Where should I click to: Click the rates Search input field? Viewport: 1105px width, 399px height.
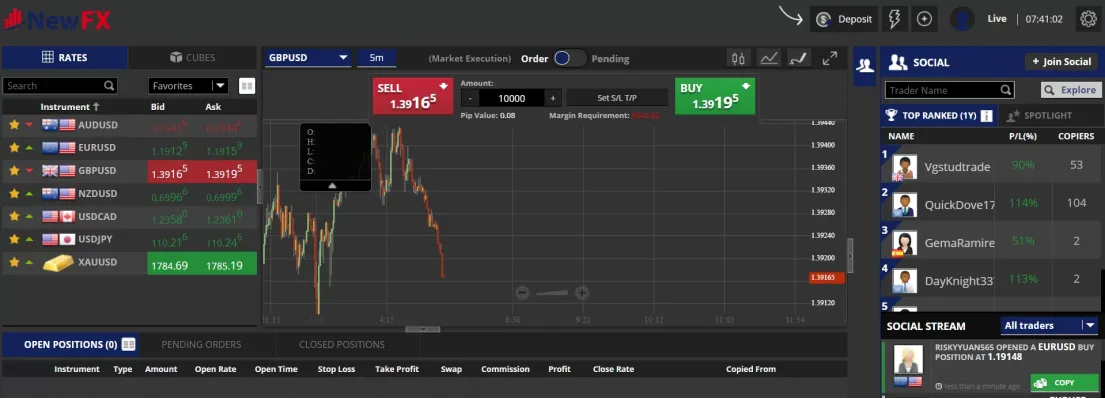click(60, 86)
